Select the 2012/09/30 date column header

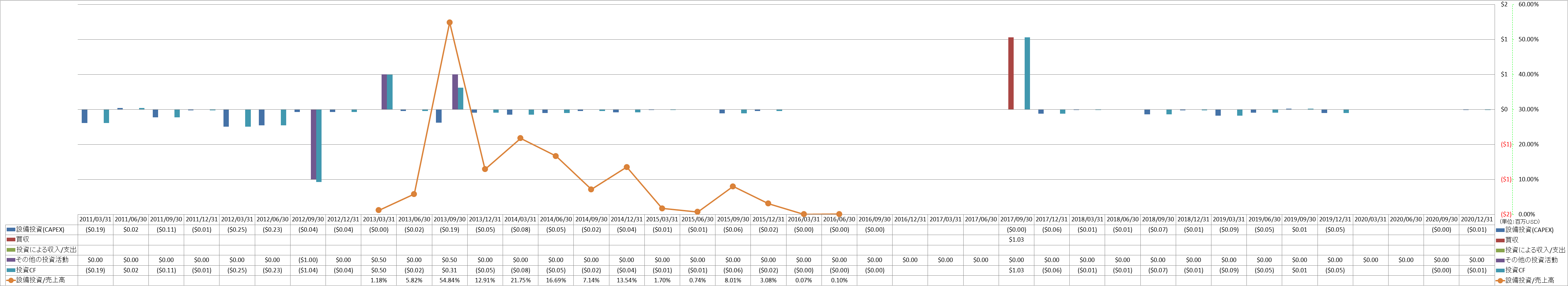308,220
